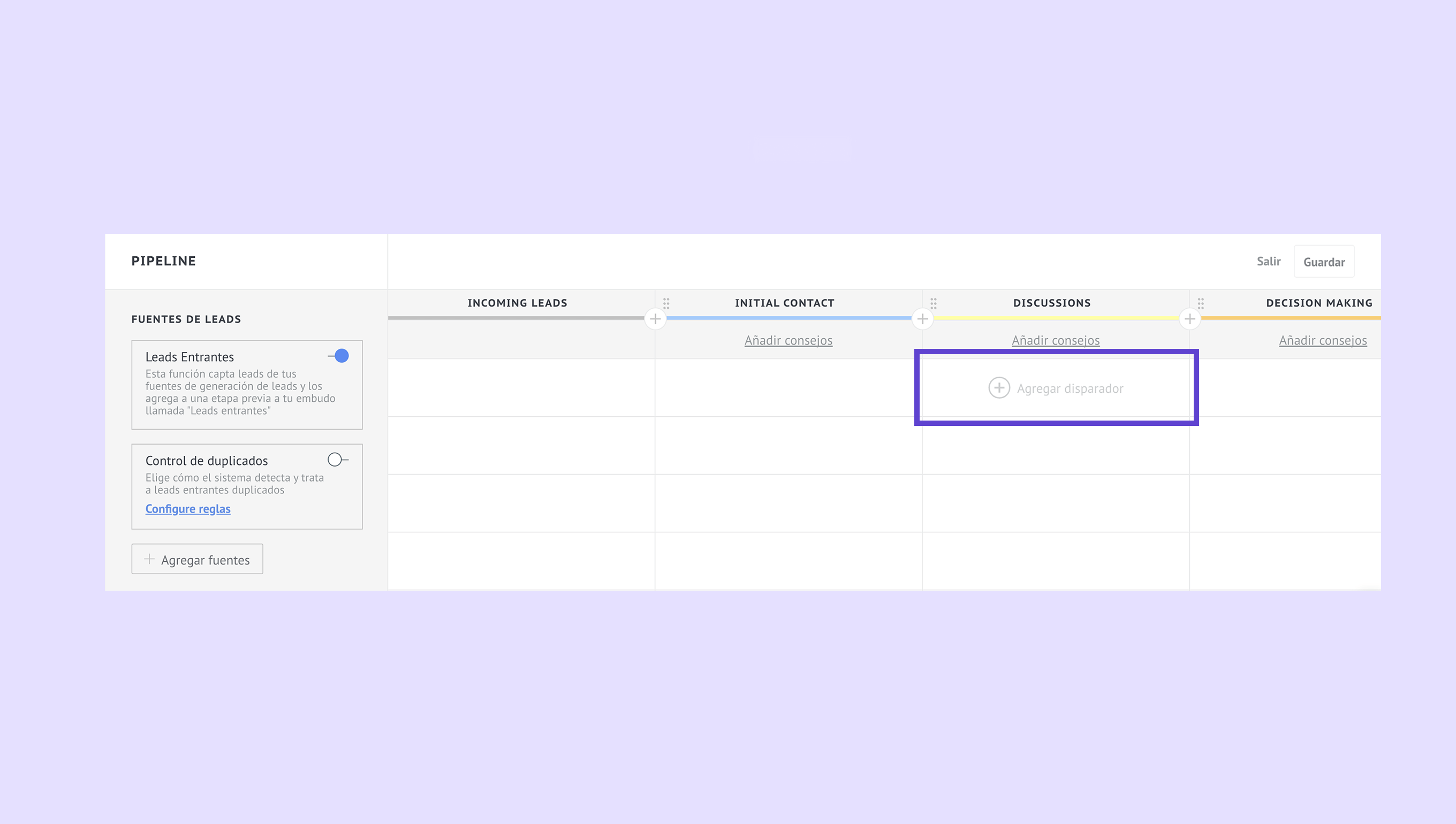Click Añadir consejos under Discussions
1456x824 pixels.
click(1055, 340)
